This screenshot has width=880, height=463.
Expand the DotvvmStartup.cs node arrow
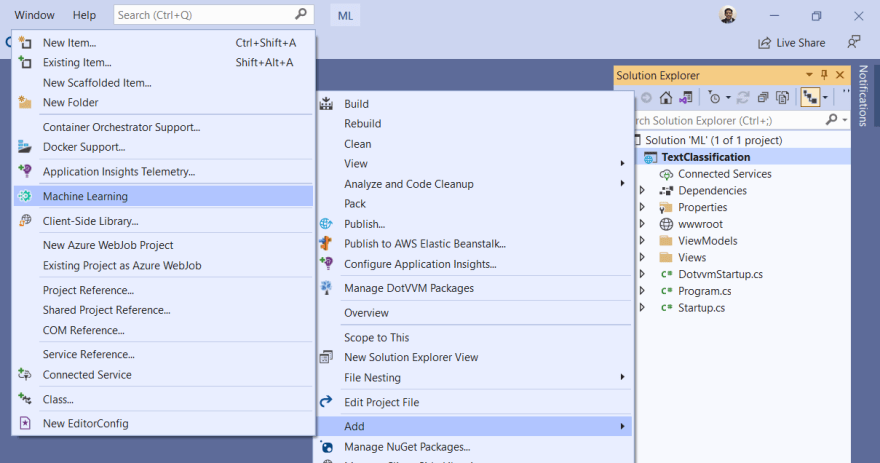(x=643, y=274)
